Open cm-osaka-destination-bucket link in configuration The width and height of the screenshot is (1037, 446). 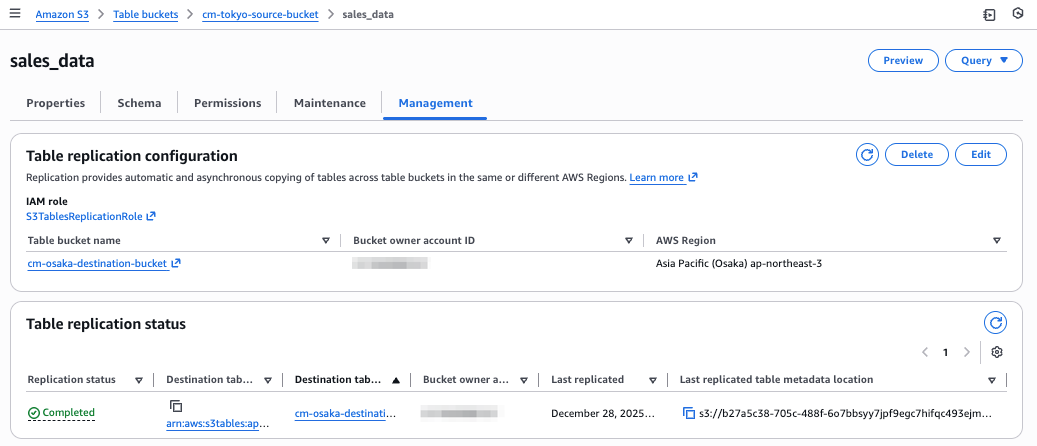[97, 263]
